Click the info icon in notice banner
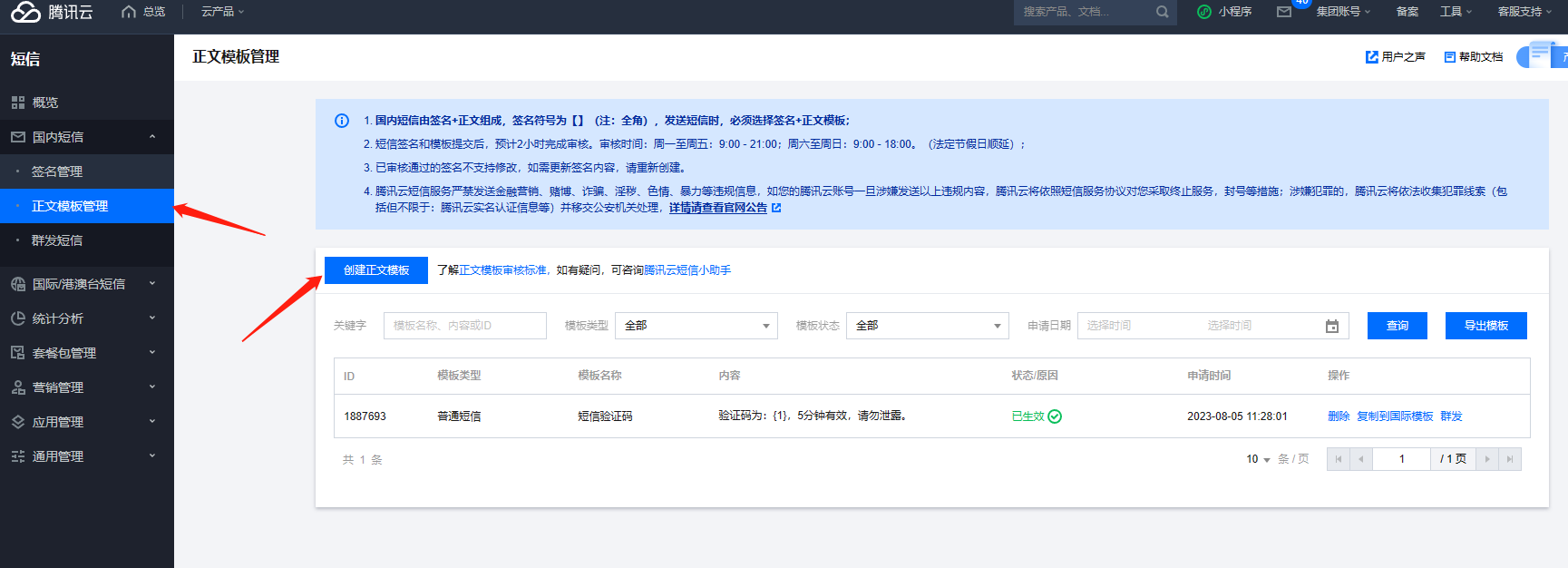The width and height of the screenshot is (1568, 568). (x=342, y=121)
